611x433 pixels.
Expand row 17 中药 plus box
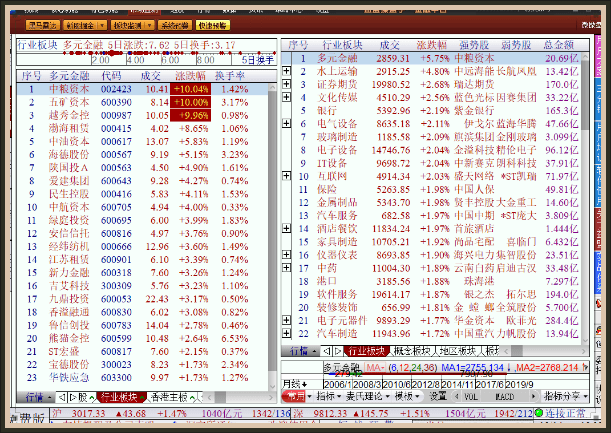[x=286, y=267]
